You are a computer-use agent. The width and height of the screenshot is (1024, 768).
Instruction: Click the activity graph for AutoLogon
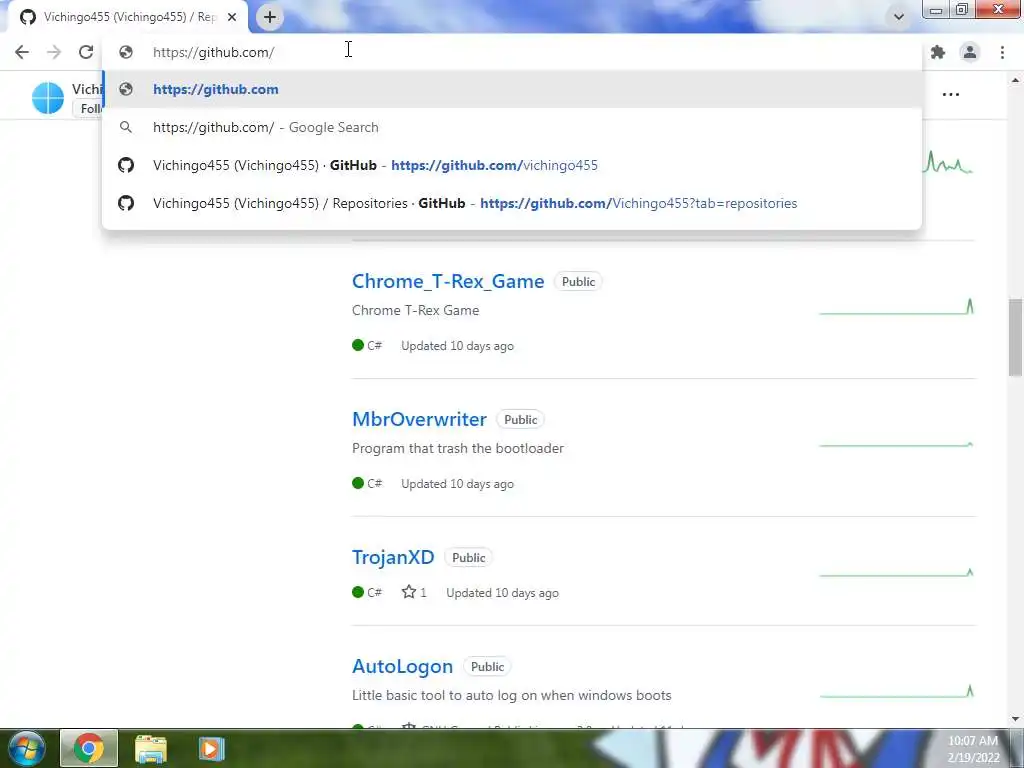897,692
